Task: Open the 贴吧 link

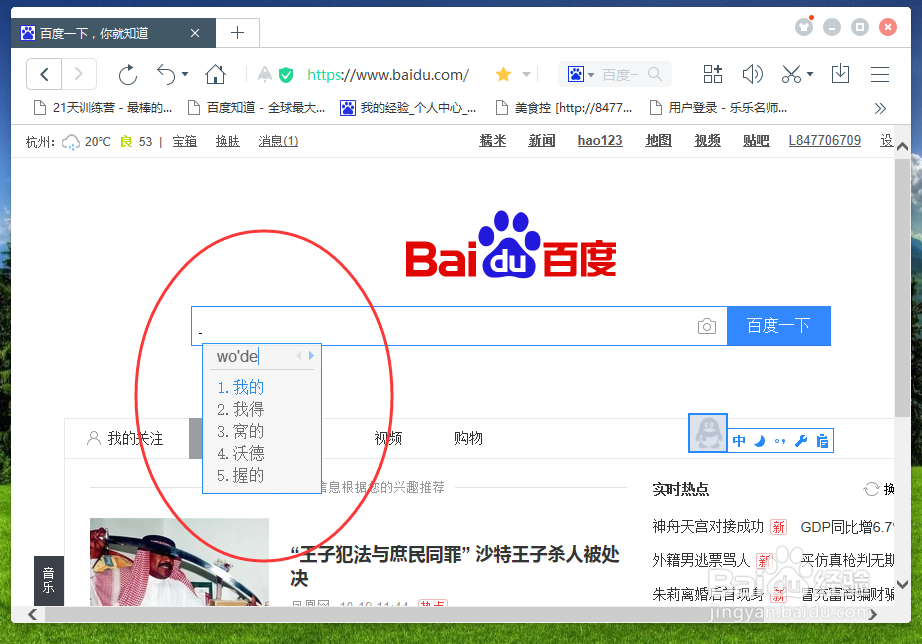Action: pos(756,141)
